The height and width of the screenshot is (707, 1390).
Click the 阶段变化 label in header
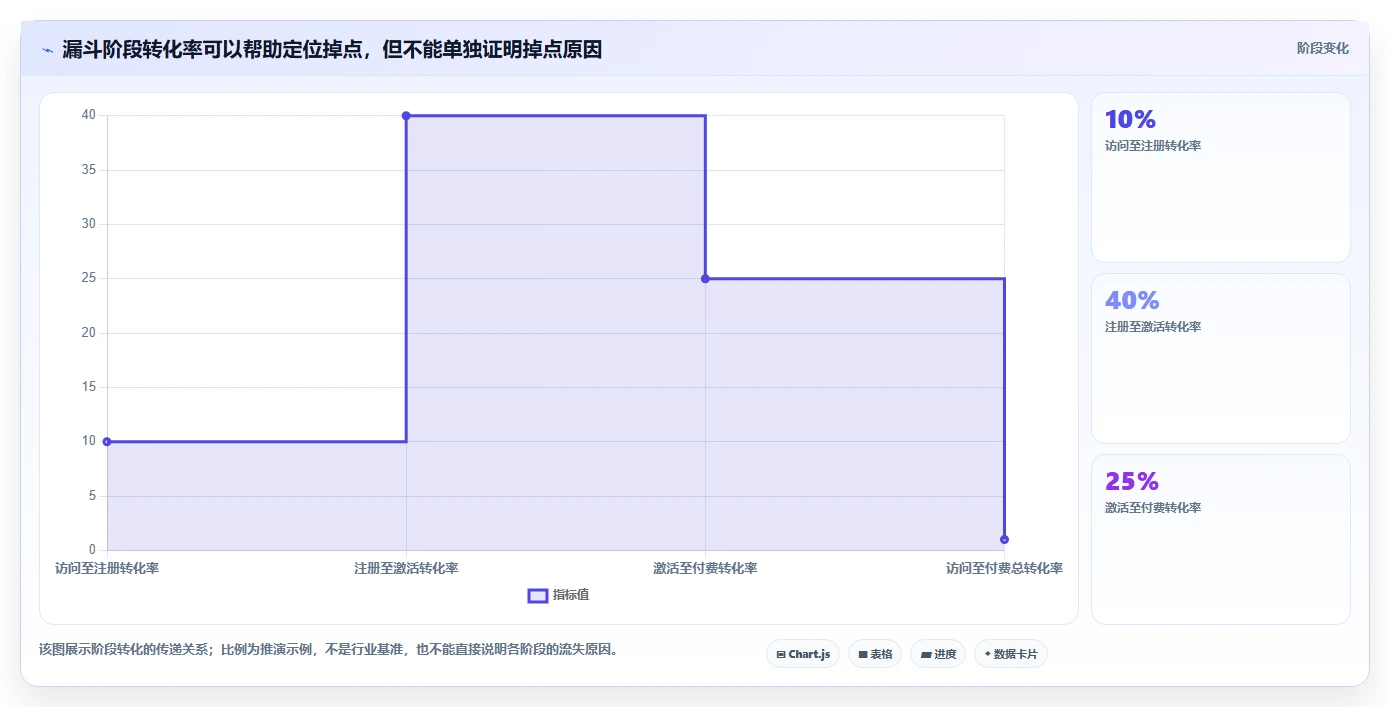tap(1322, 48)
